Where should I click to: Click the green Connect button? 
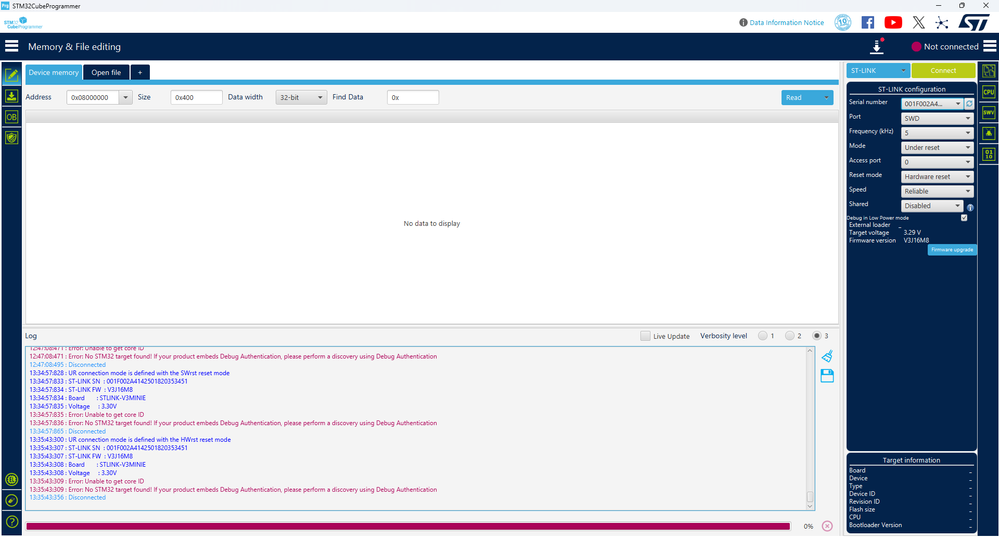click(x=943, y=71)
